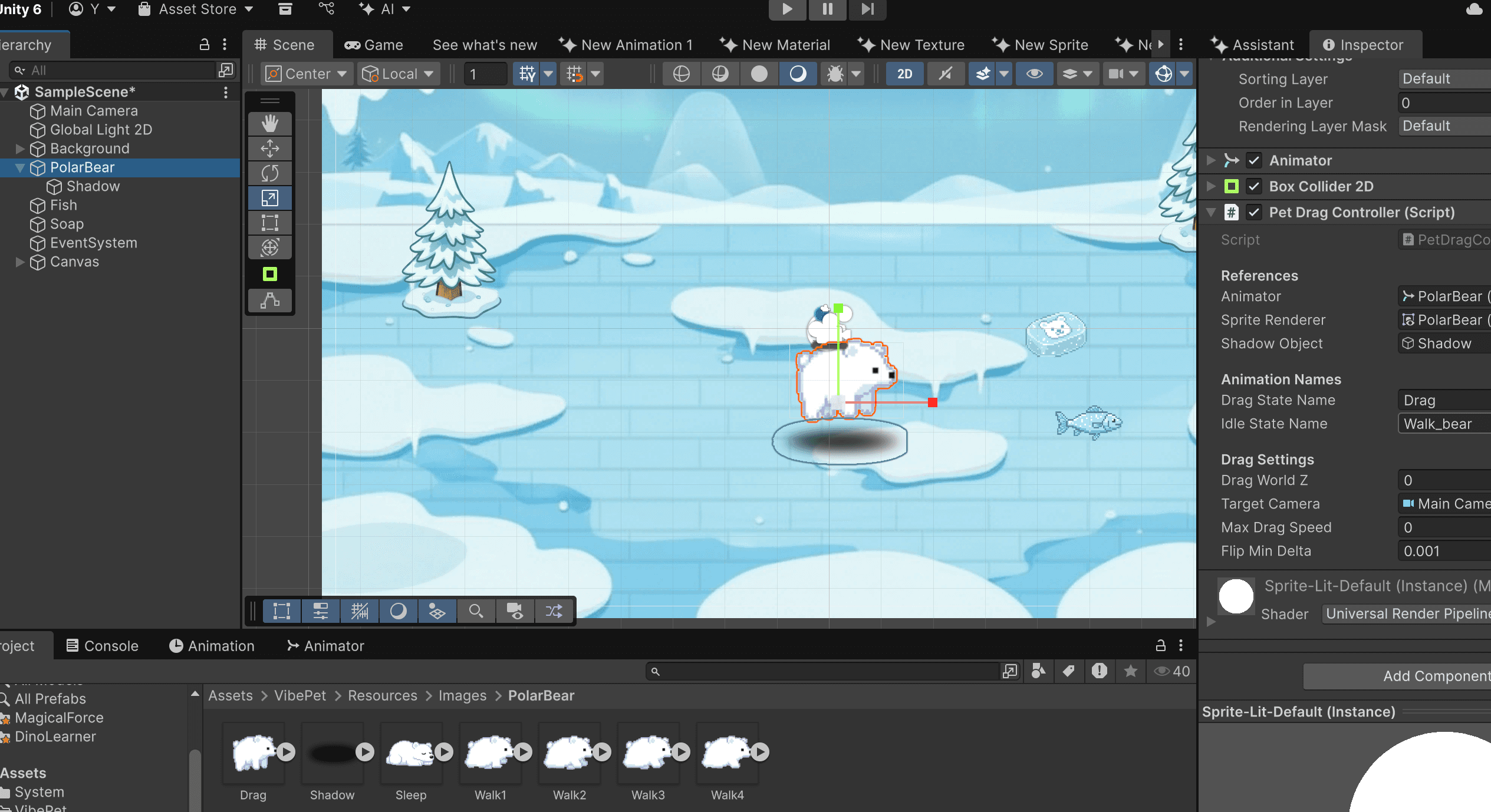
Task: Select the Transform tool
Action: [x=270, y=247]
